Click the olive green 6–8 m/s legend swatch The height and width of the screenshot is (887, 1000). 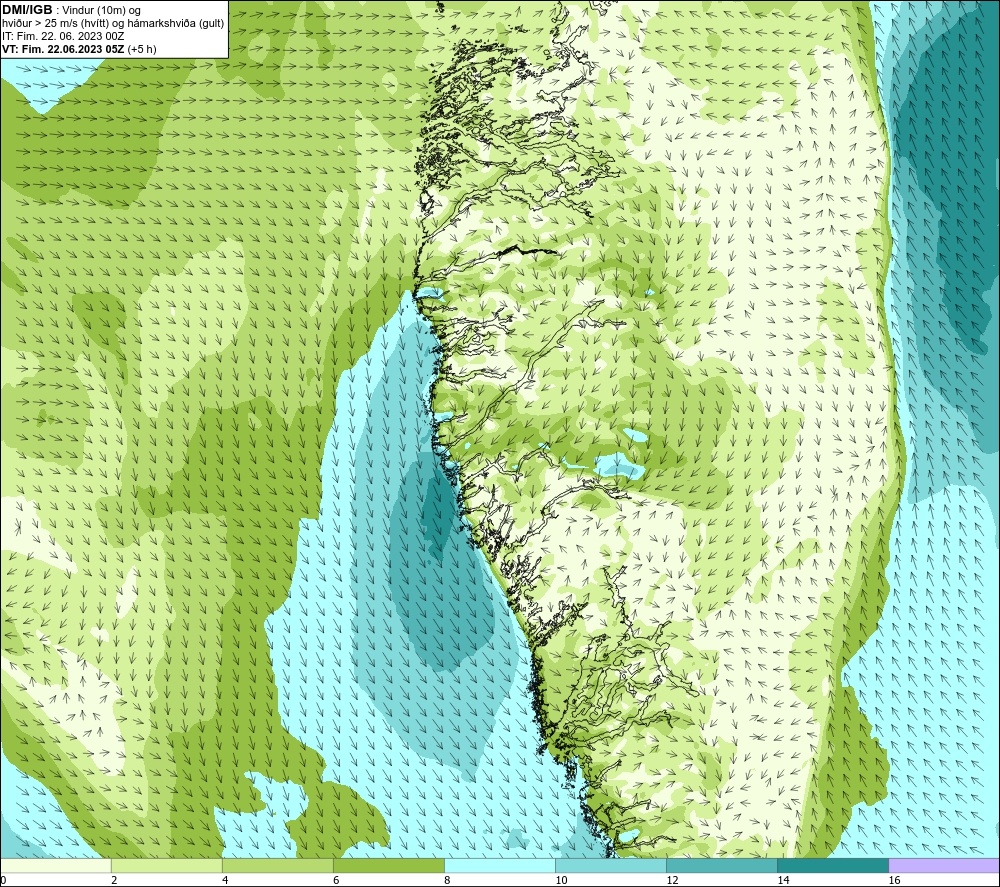[x=388, y=865]
